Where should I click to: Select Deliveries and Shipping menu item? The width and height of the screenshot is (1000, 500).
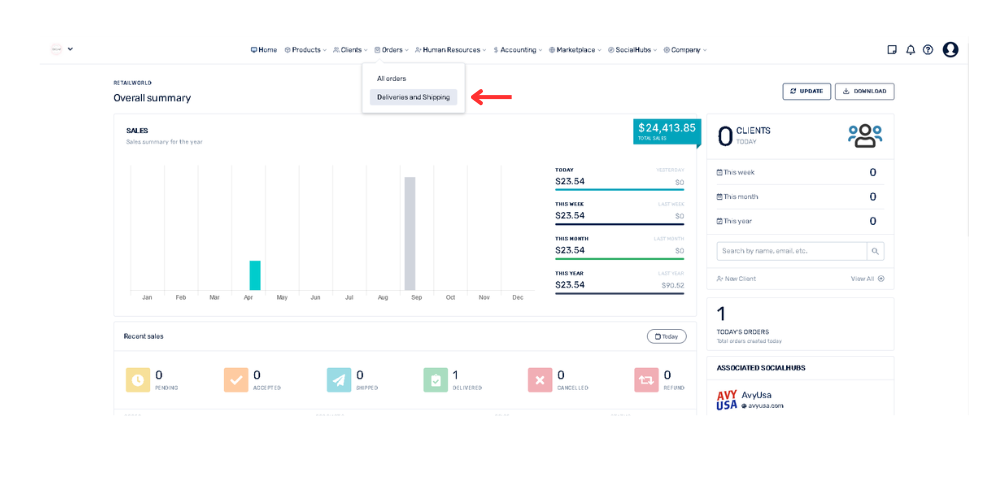tap(413, 97)
